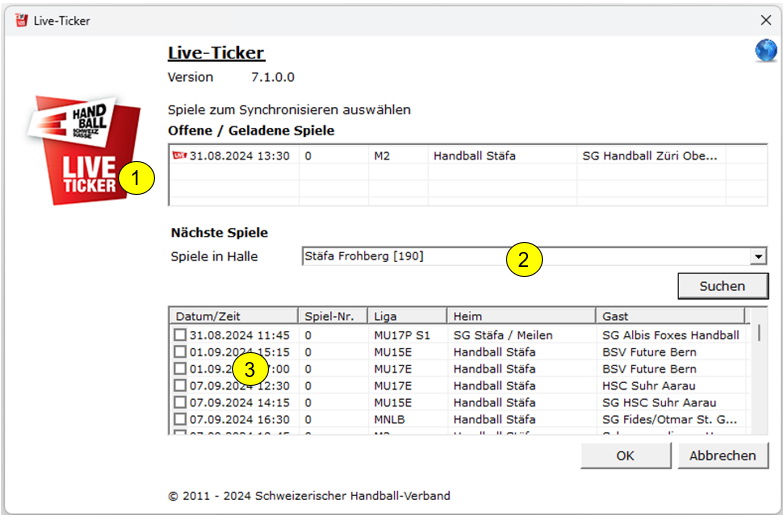Image resolution: width=783 pixels, height=515 pixels.
Task: Click the live icon of 31.08.2024 13:30 game
Action: click(179, 155)
